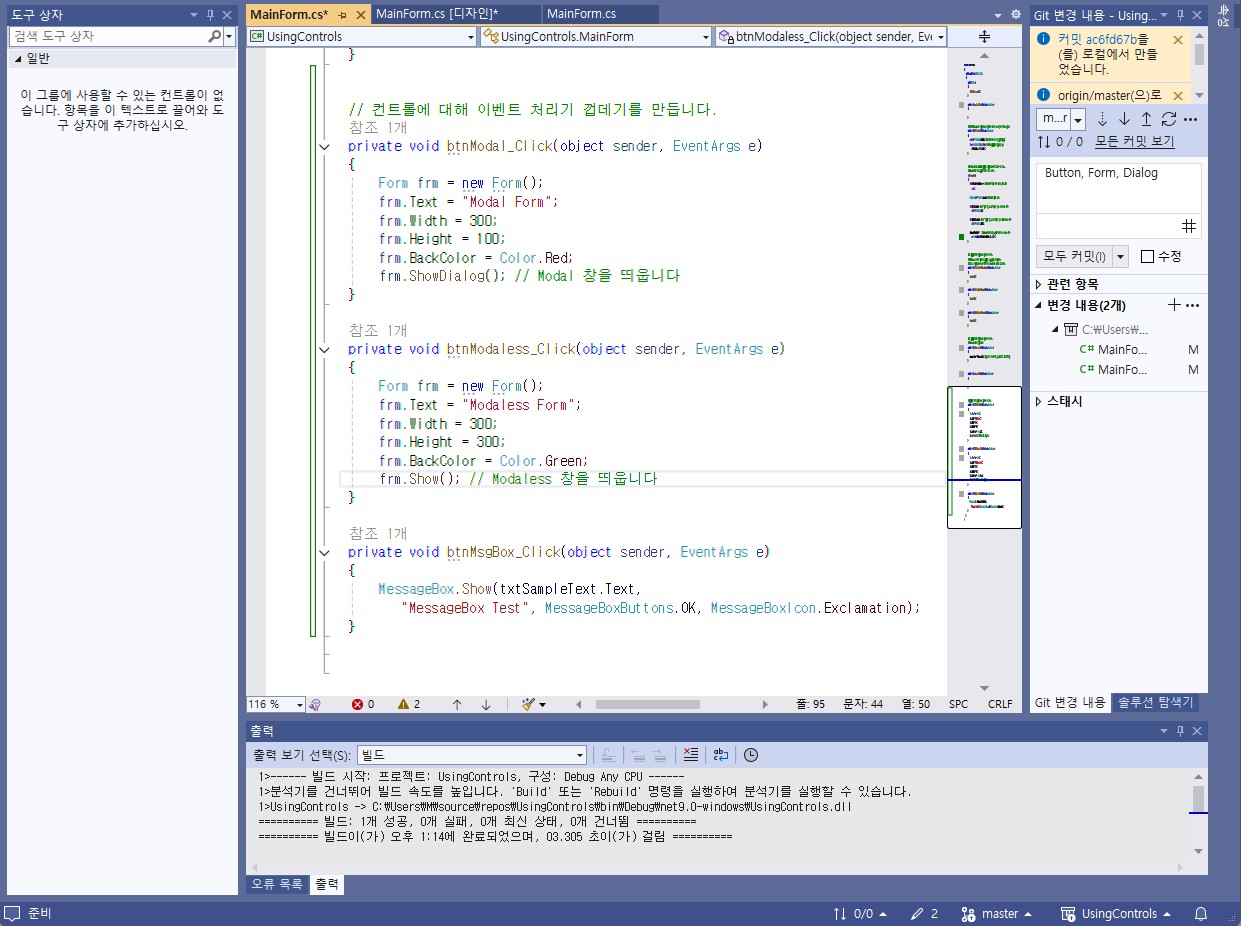1241x926 pixels.
Task: Toggle word wrap in output window
Action: (x=721, y=755)
